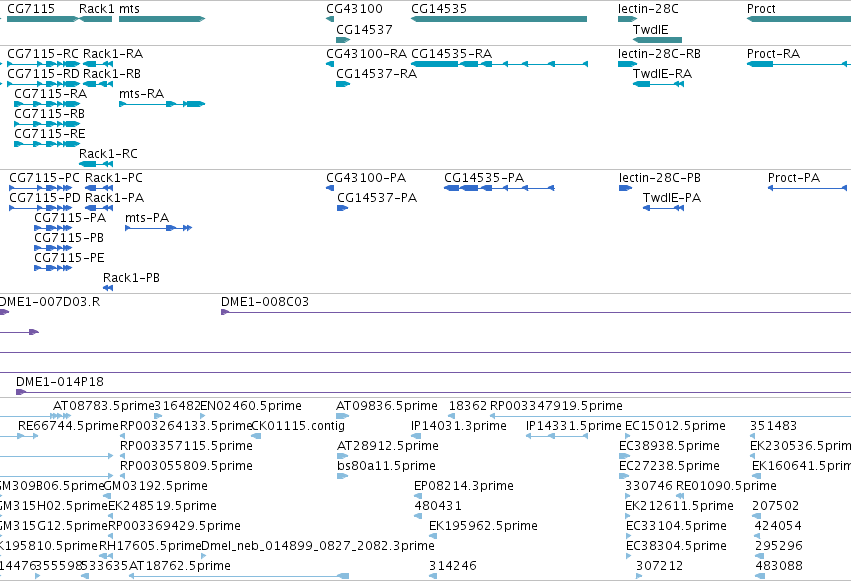Image resolution: width=851 pixels, height=581 pixels.
Task: Select EST RP003357115.5prime
Action: (x=123, y=456)
